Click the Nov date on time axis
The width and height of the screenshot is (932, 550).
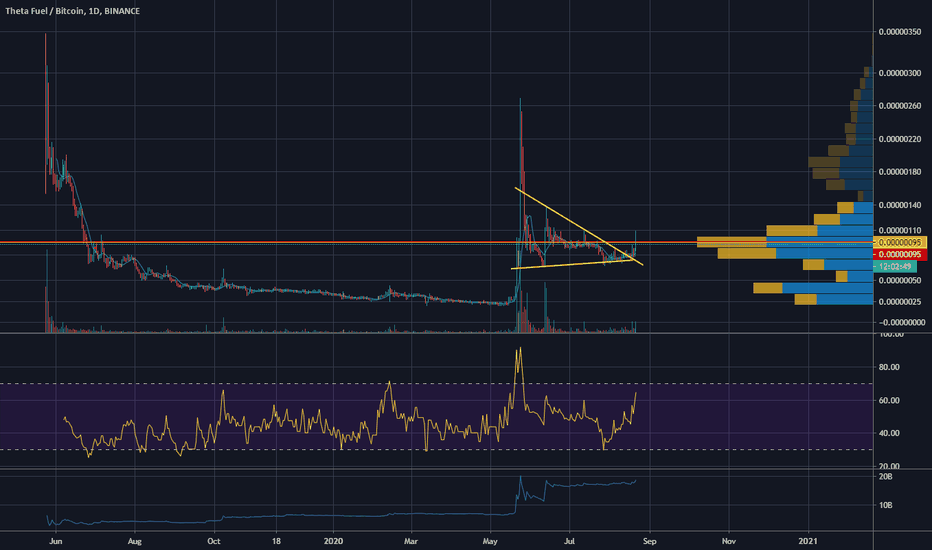[x=729, y=541]
